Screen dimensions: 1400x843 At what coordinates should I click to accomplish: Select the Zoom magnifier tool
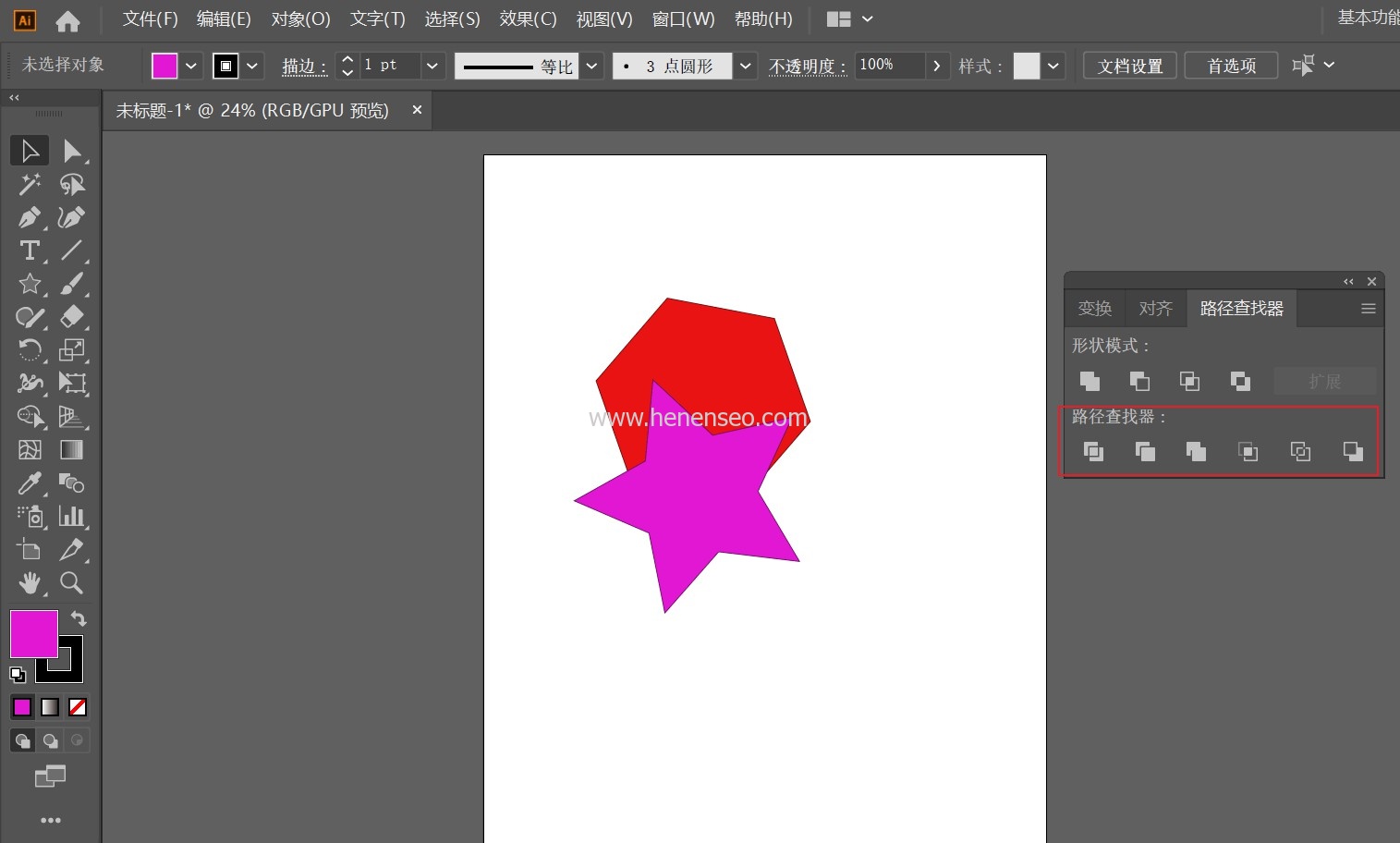click(72, 582)
